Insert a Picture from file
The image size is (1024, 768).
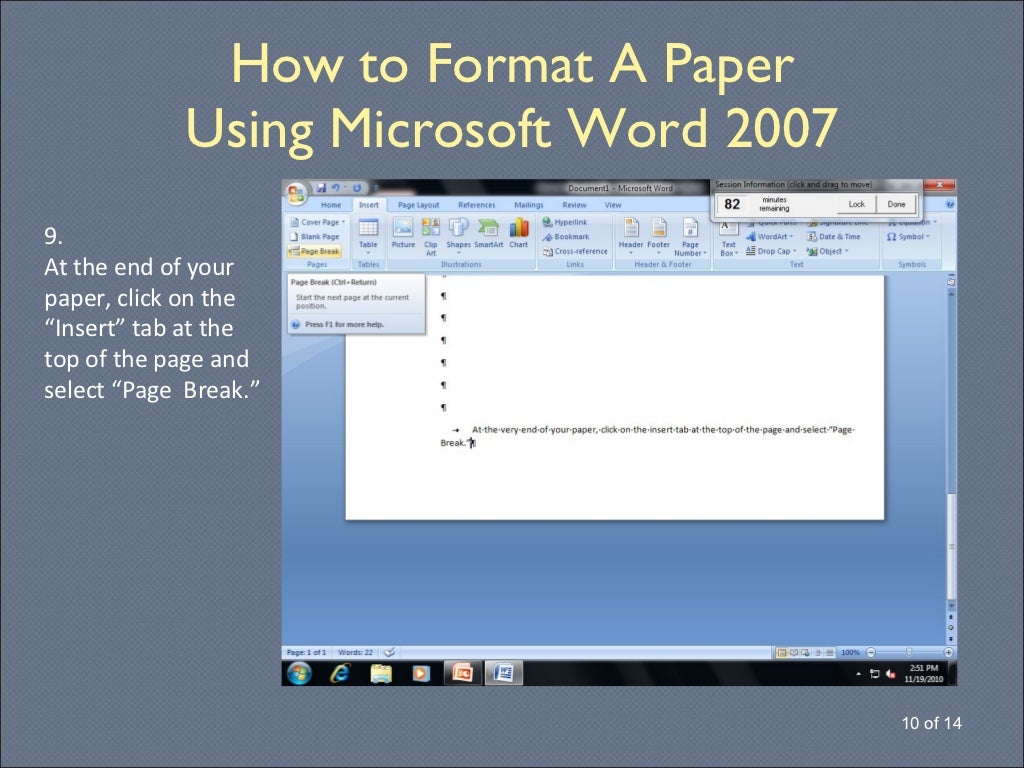(x=403, y=234)
